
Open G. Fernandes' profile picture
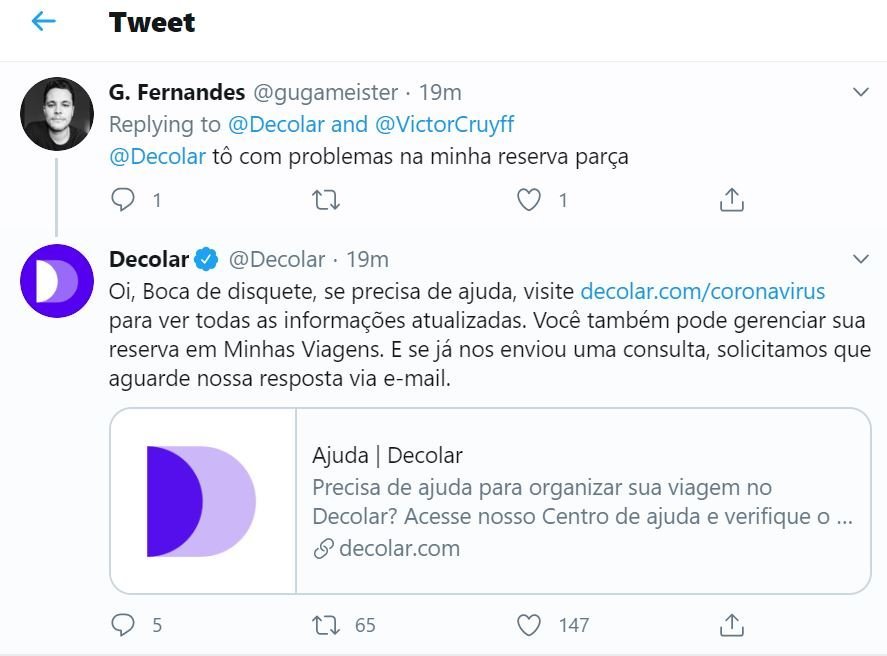[x=57, y=114]
